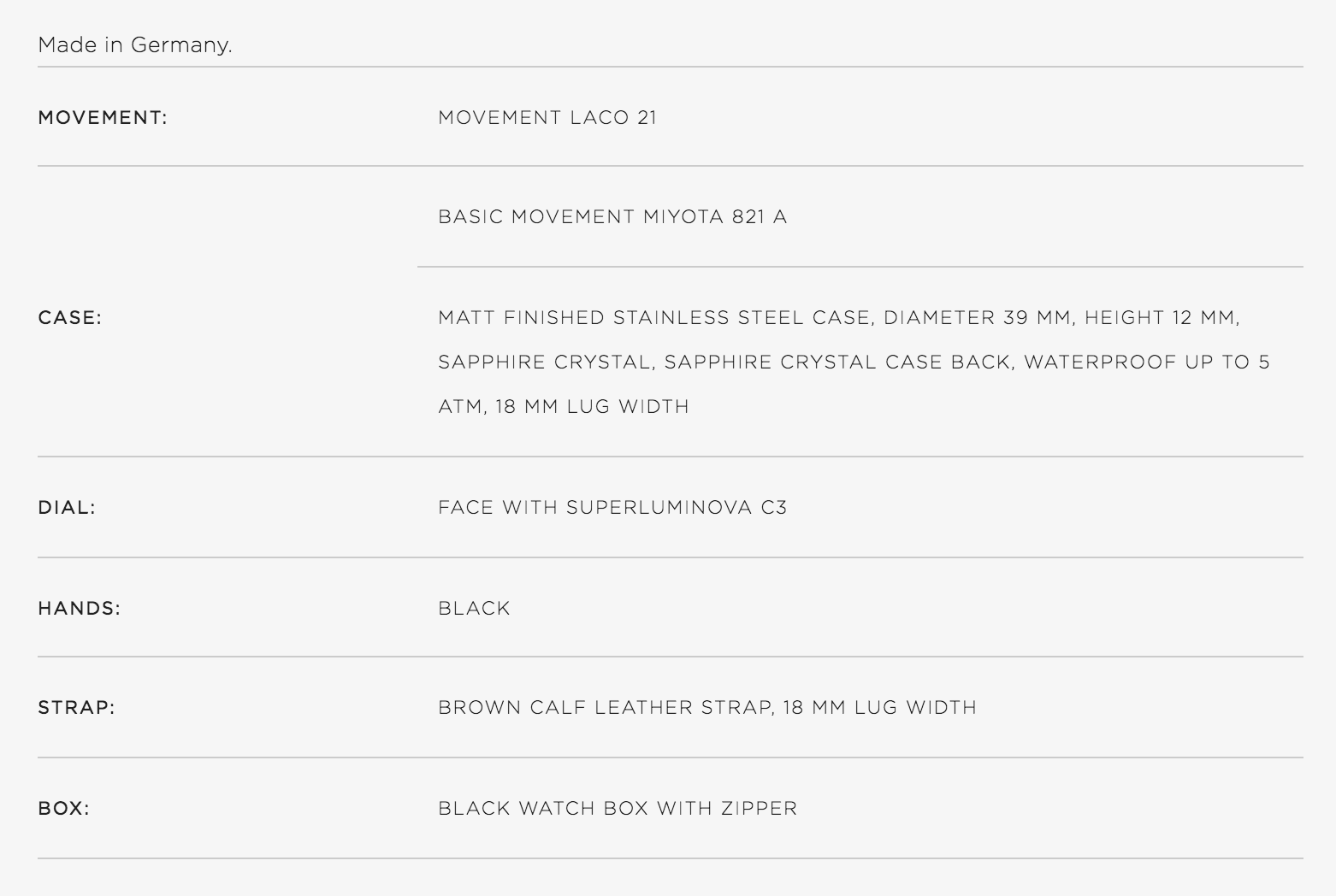Click 'WATERPROOF UP TO 5' text
1336x896 pixels.
point(1147,363)
